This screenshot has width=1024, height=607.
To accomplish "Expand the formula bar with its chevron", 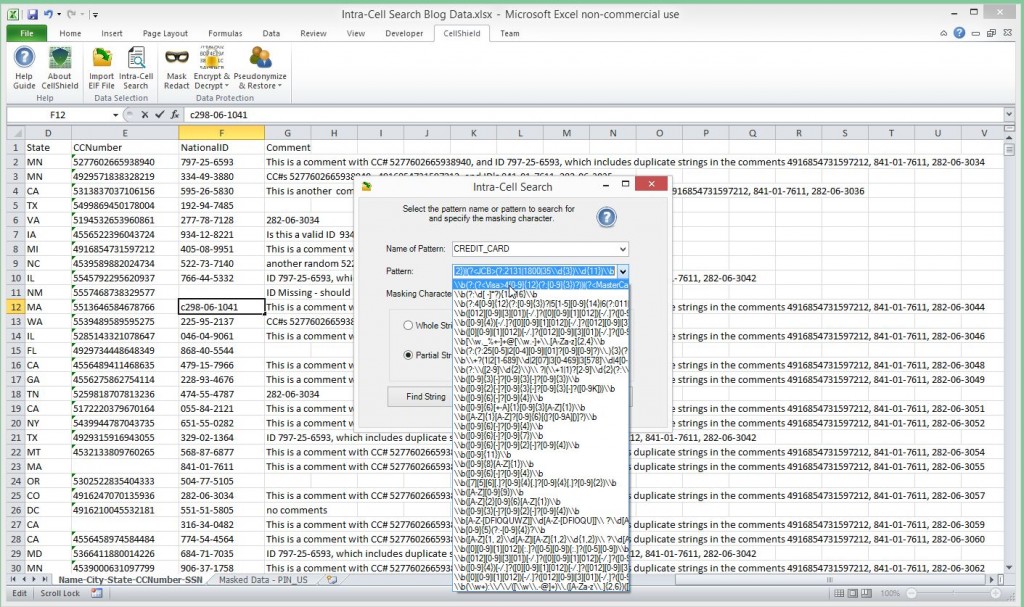I will click(1009, 114).
